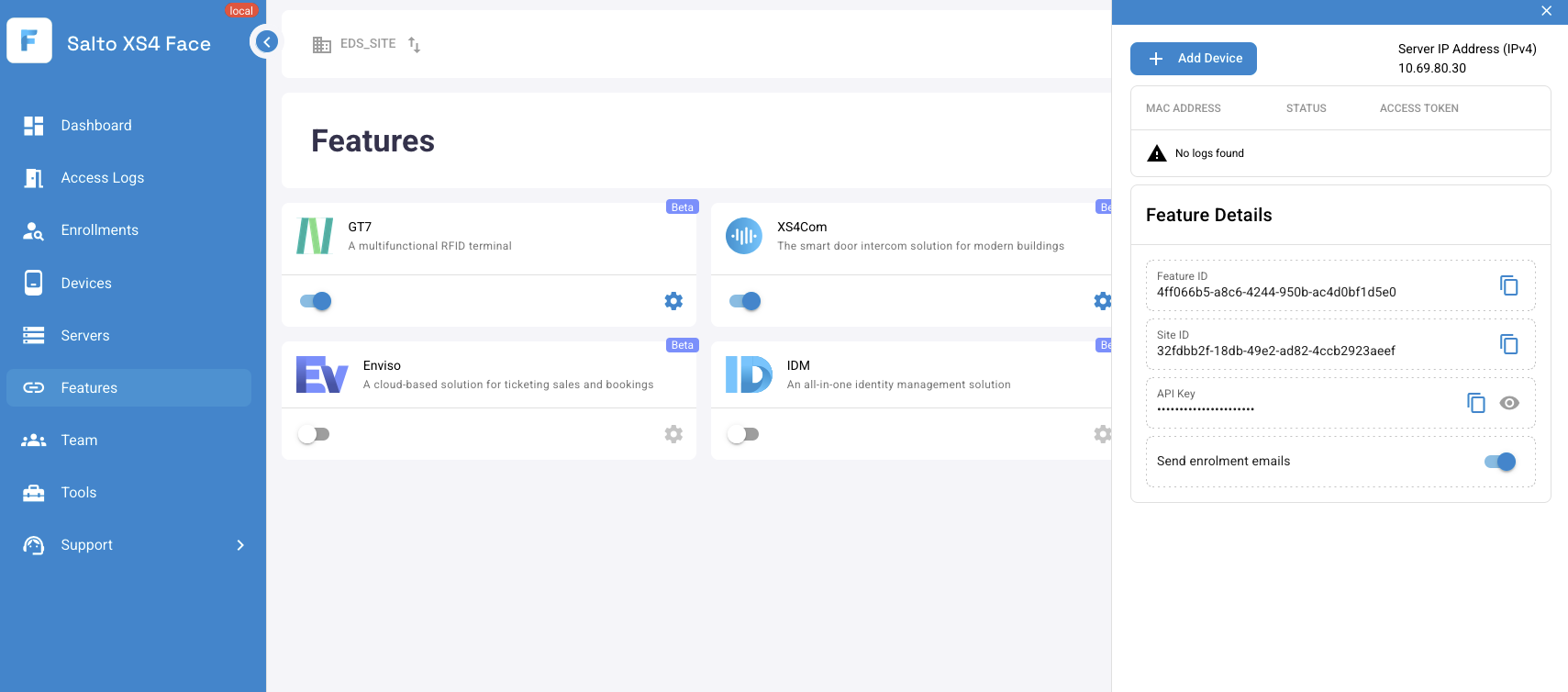
Task: Click the Enviso feature title
Action: 382,366
